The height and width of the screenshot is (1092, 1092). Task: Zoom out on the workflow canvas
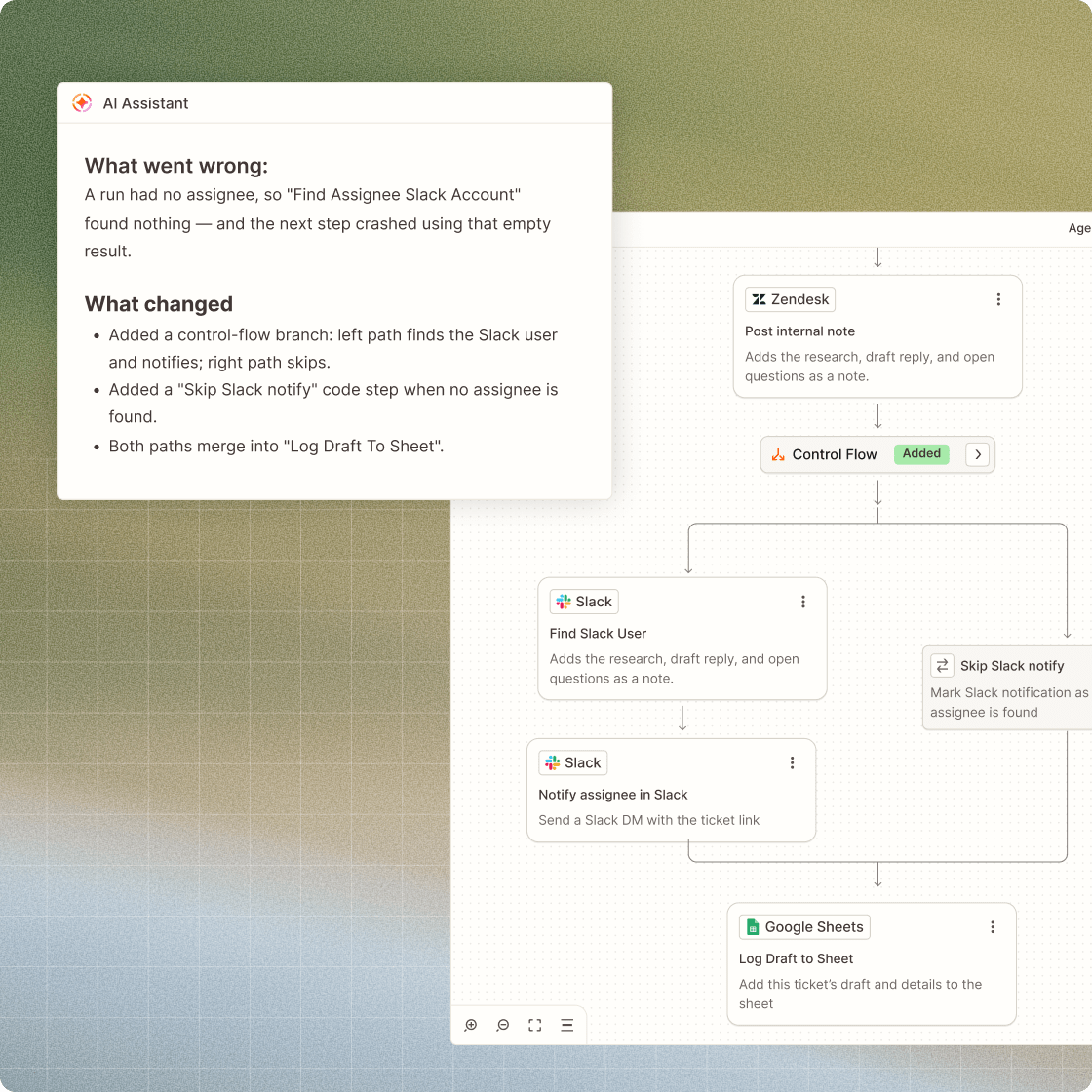tap(503, 1025)
